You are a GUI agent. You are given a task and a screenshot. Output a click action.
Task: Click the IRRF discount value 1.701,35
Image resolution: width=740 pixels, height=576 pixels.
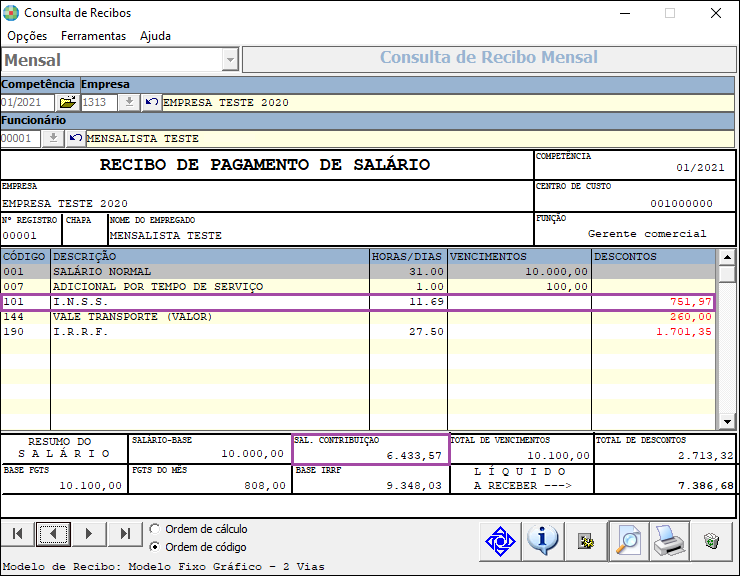[x=683, y=332]
